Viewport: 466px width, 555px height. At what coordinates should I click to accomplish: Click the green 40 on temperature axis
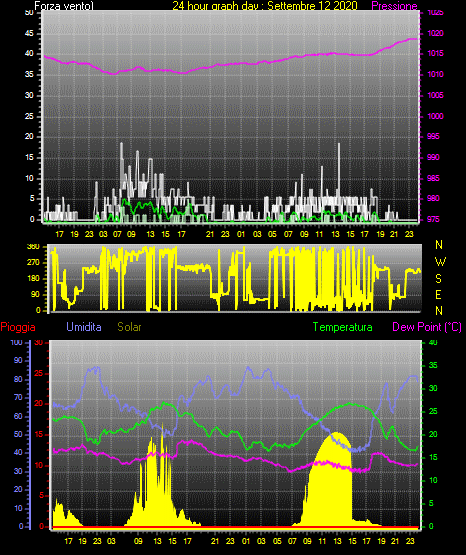(x=433, y=342)
